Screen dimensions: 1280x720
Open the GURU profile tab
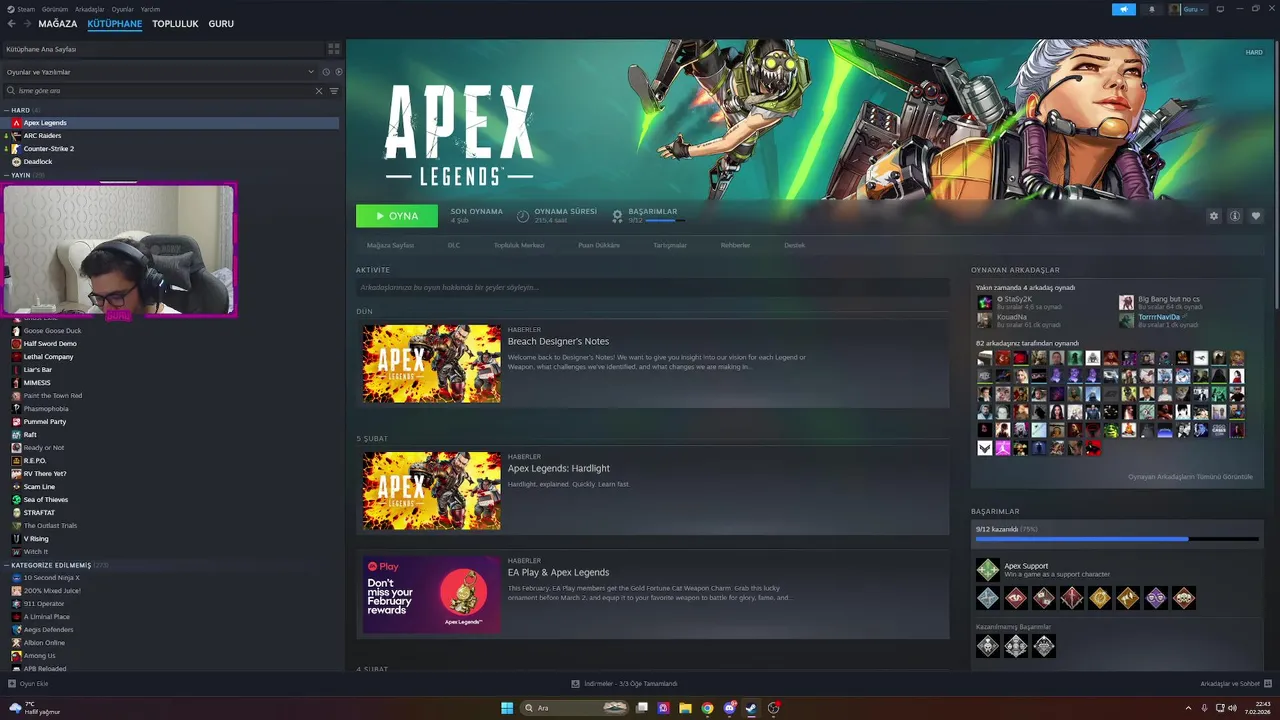click(x=221, y=24)
